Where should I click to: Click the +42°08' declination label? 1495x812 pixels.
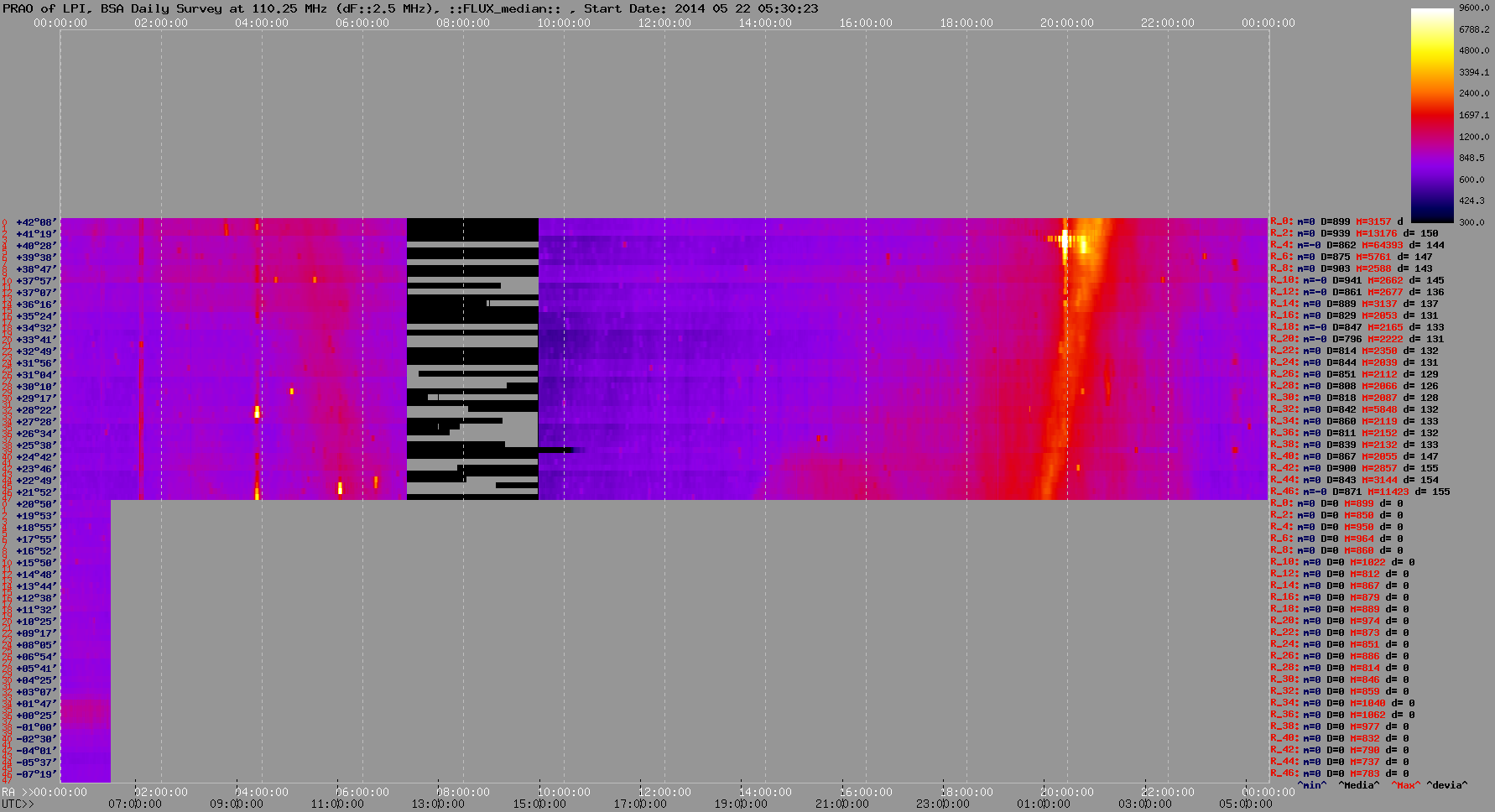pos(36,222)
